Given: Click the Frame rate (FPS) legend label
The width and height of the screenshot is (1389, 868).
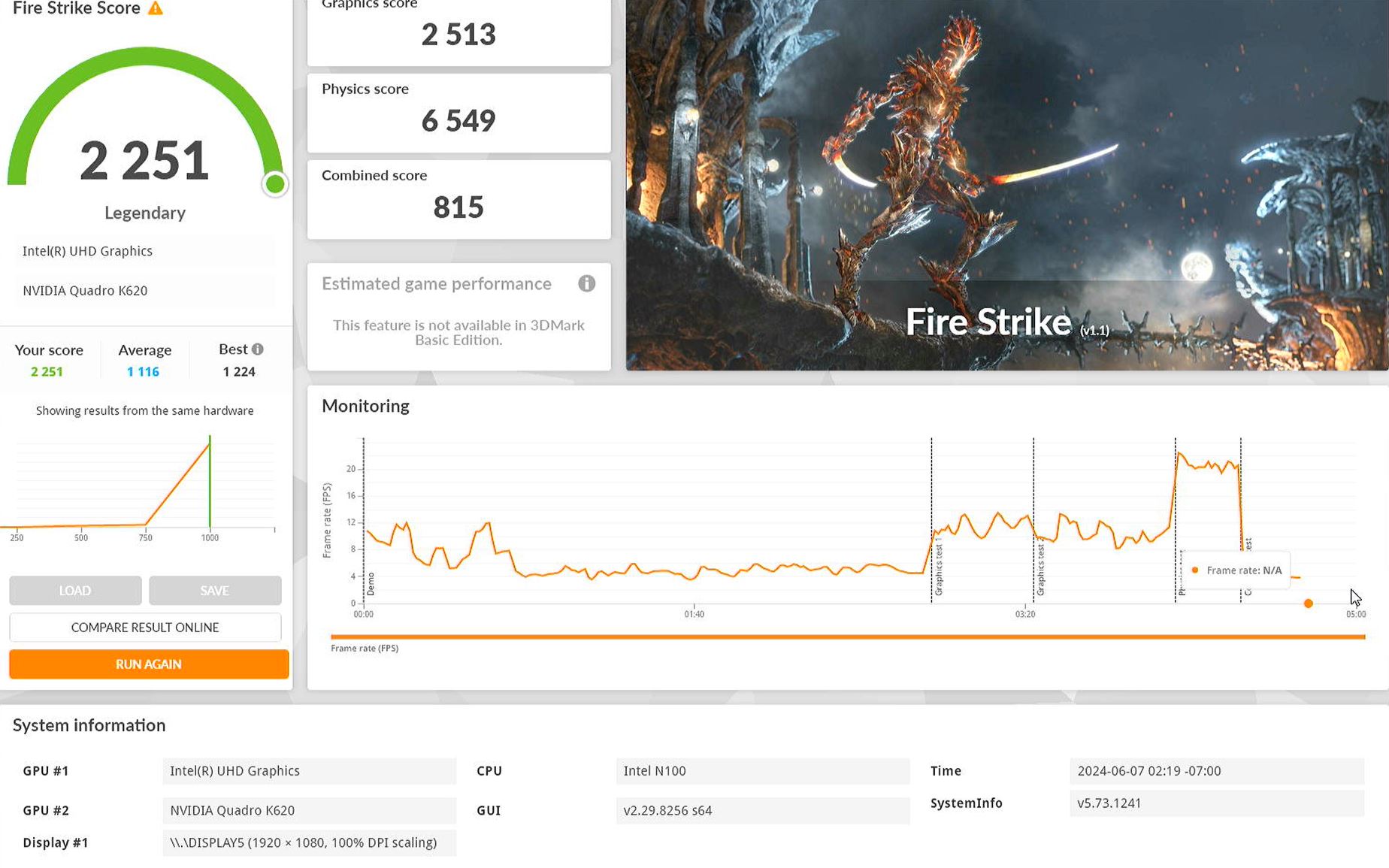Looking at the screenshot, I should point(365,649).
